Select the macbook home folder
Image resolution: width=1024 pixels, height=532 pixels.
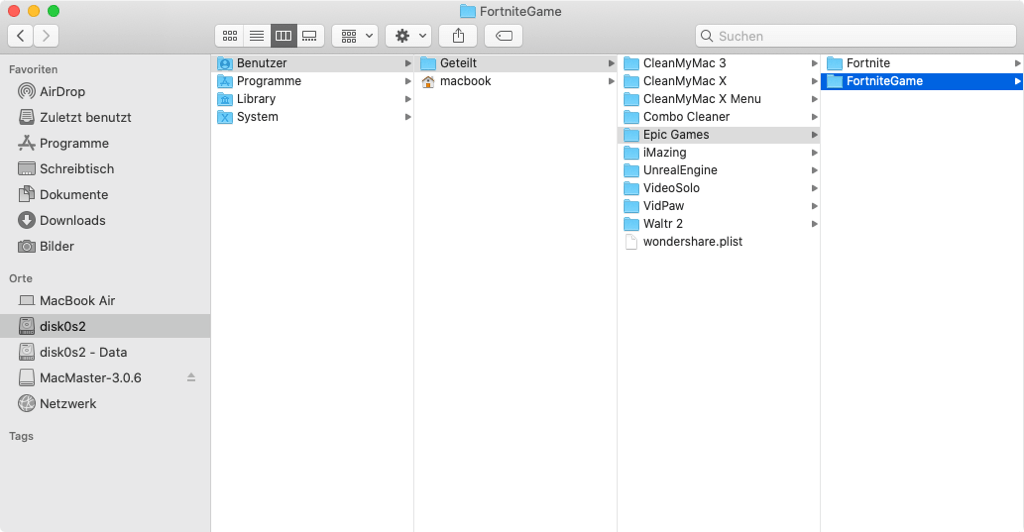(517, 81)
